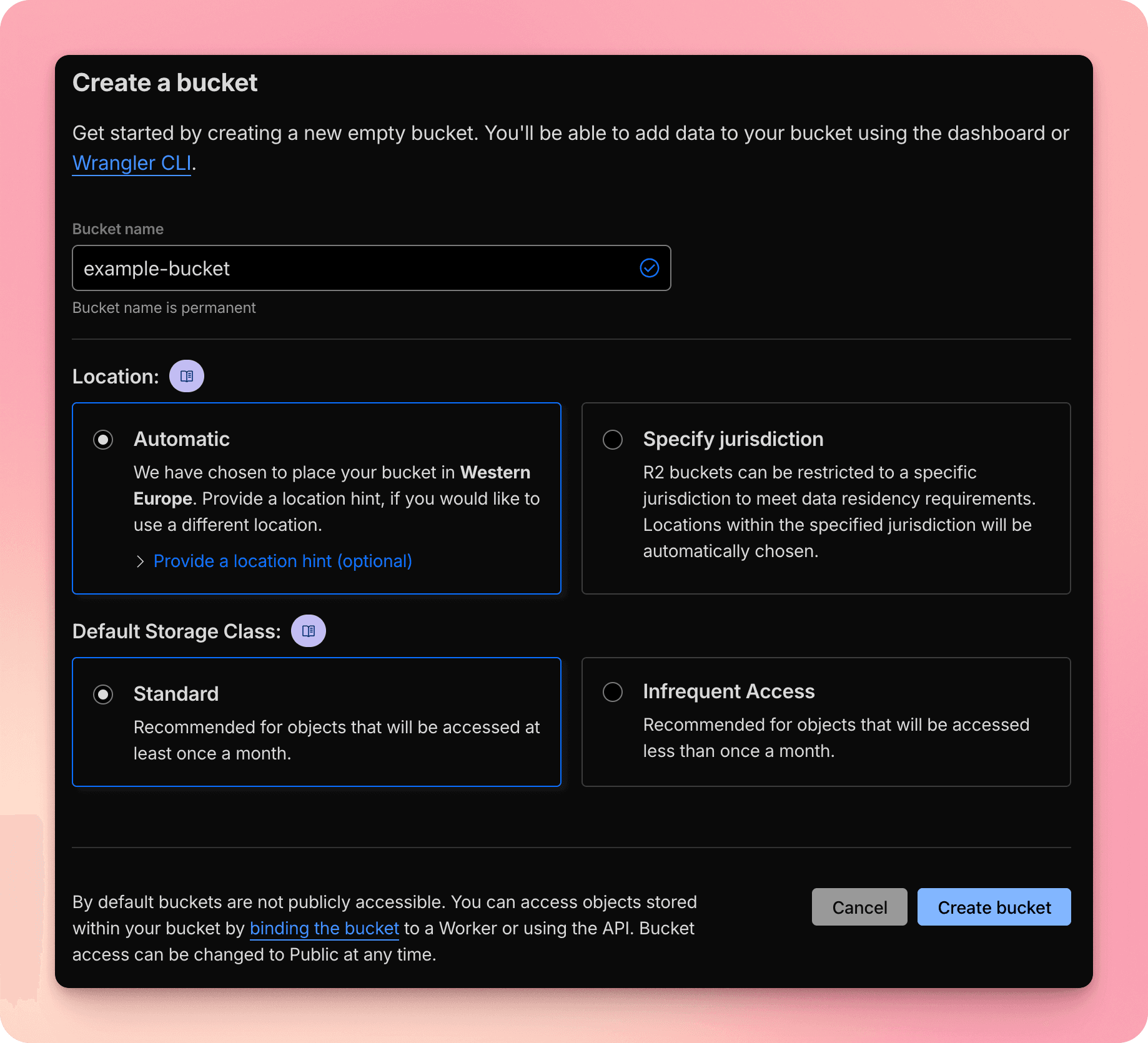Click the 'Bucket name' field label
The width and height of the screenshot is (1148, 1043).
pyautogui.click(x=118, y=229)
